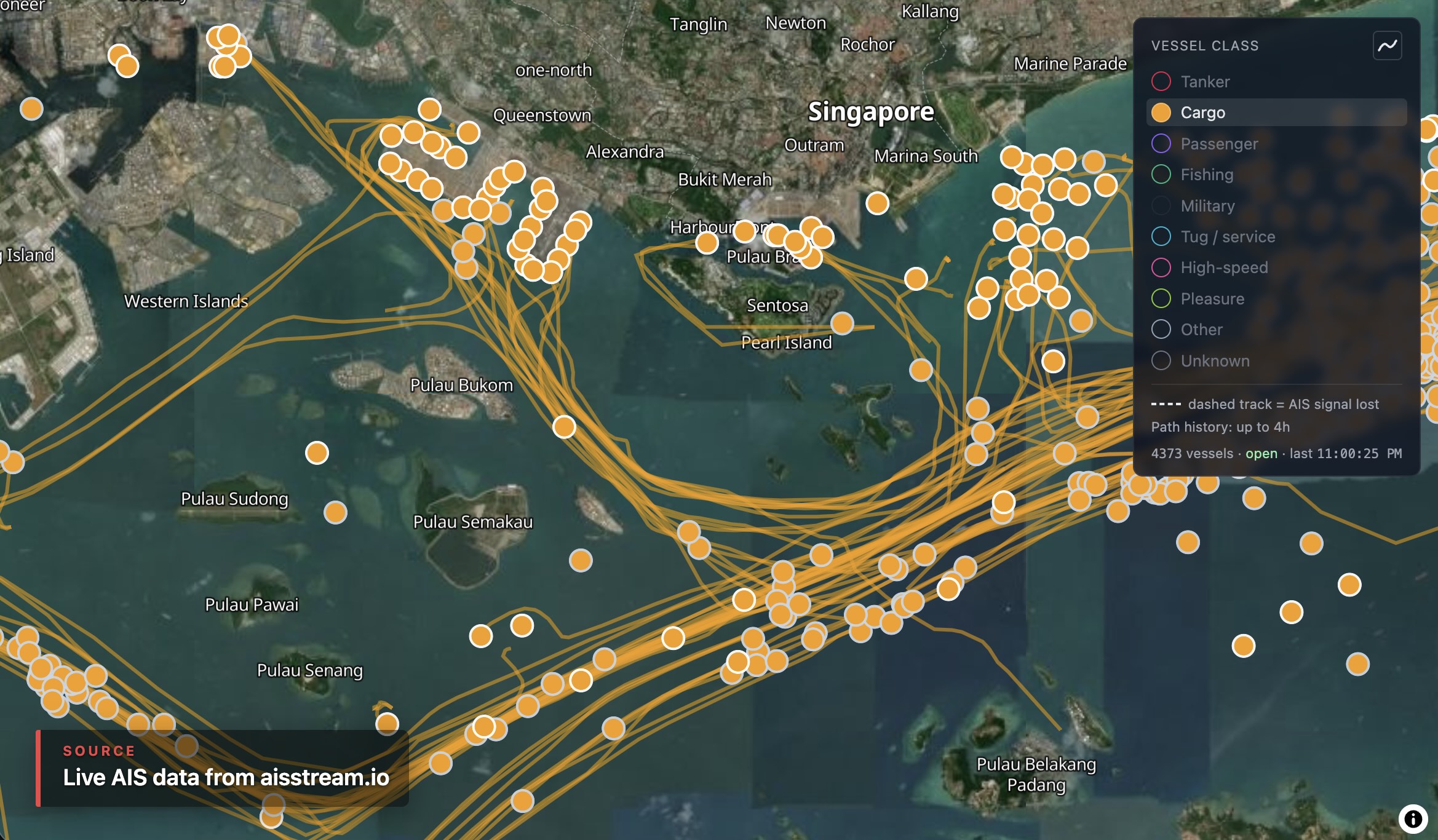
Task: Select cargo vessel marker by Marina South
Action: (877, 203)
